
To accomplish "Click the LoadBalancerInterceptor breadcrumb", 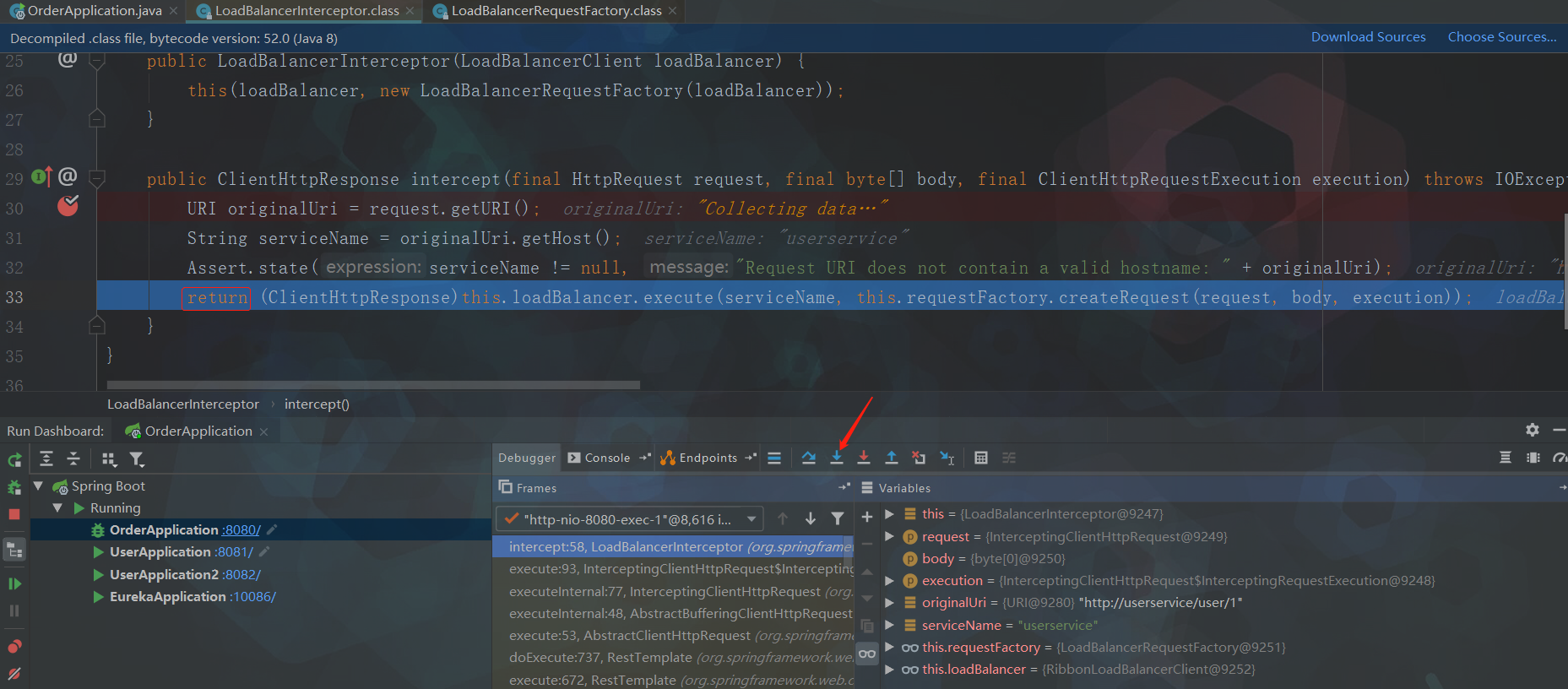I will point(182,404).
